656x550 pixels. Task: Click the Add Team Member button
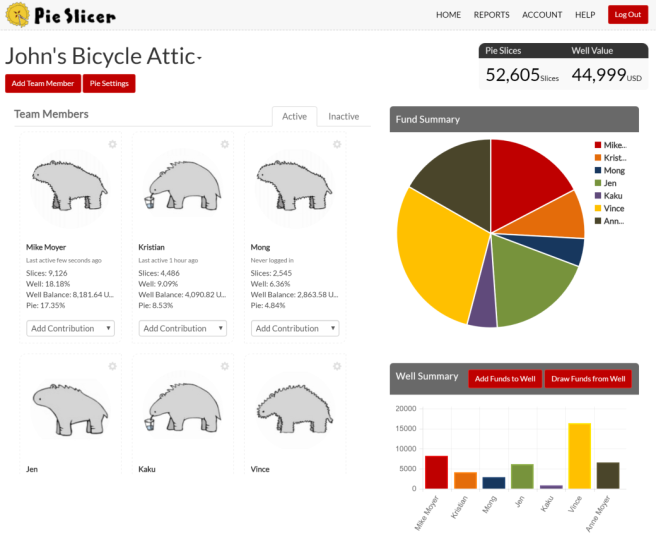[42, 83]
